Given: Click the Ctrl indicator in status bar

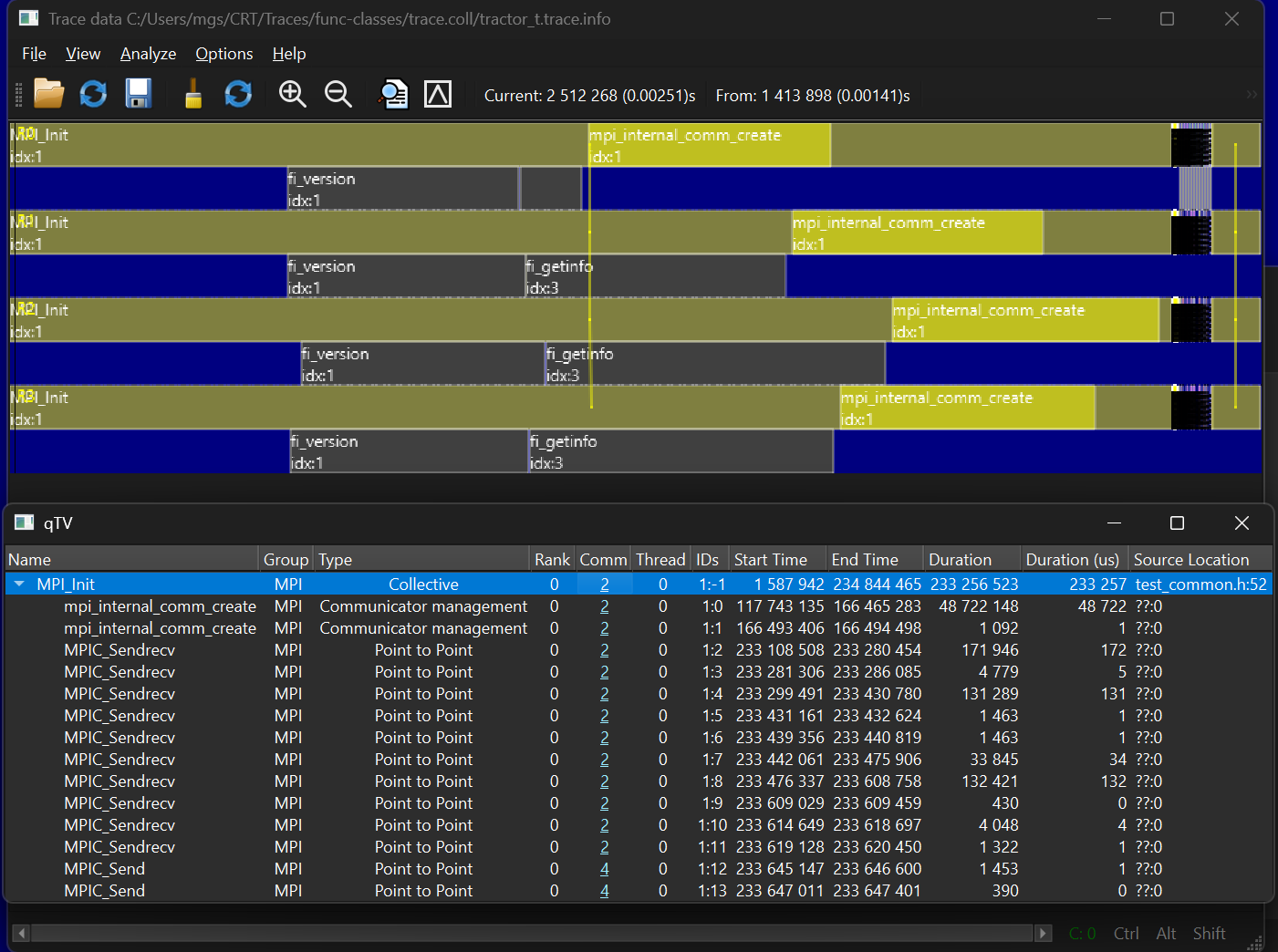Looking at the screenshot, I should click(x=1126, y=933).
